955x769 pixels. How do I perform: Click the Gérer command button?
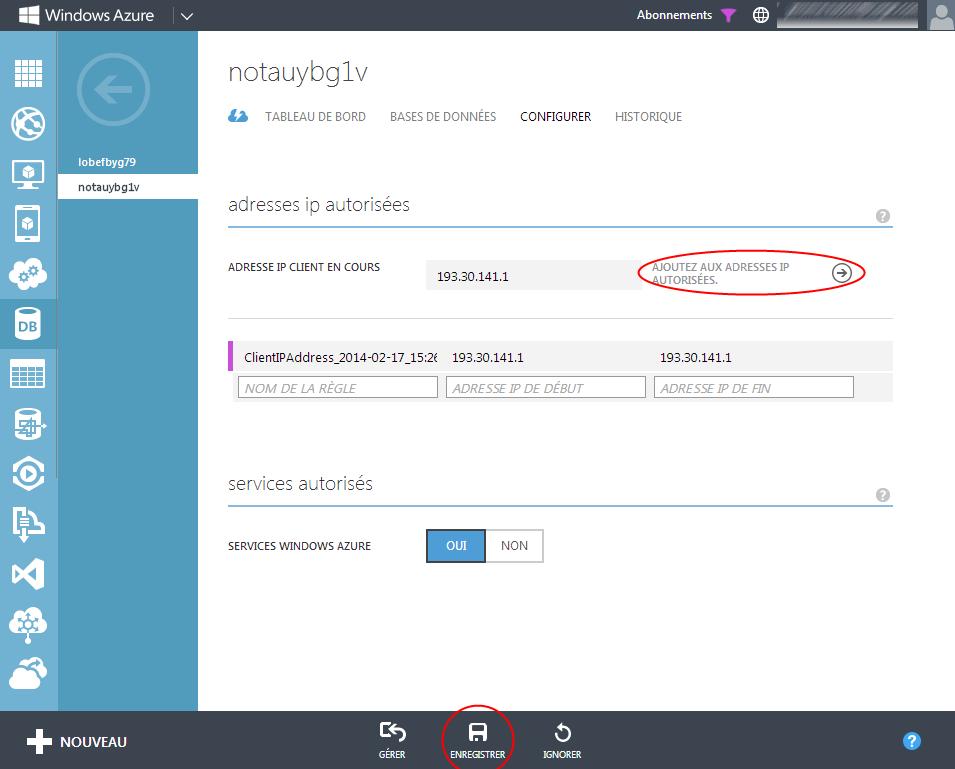(392, 740)
